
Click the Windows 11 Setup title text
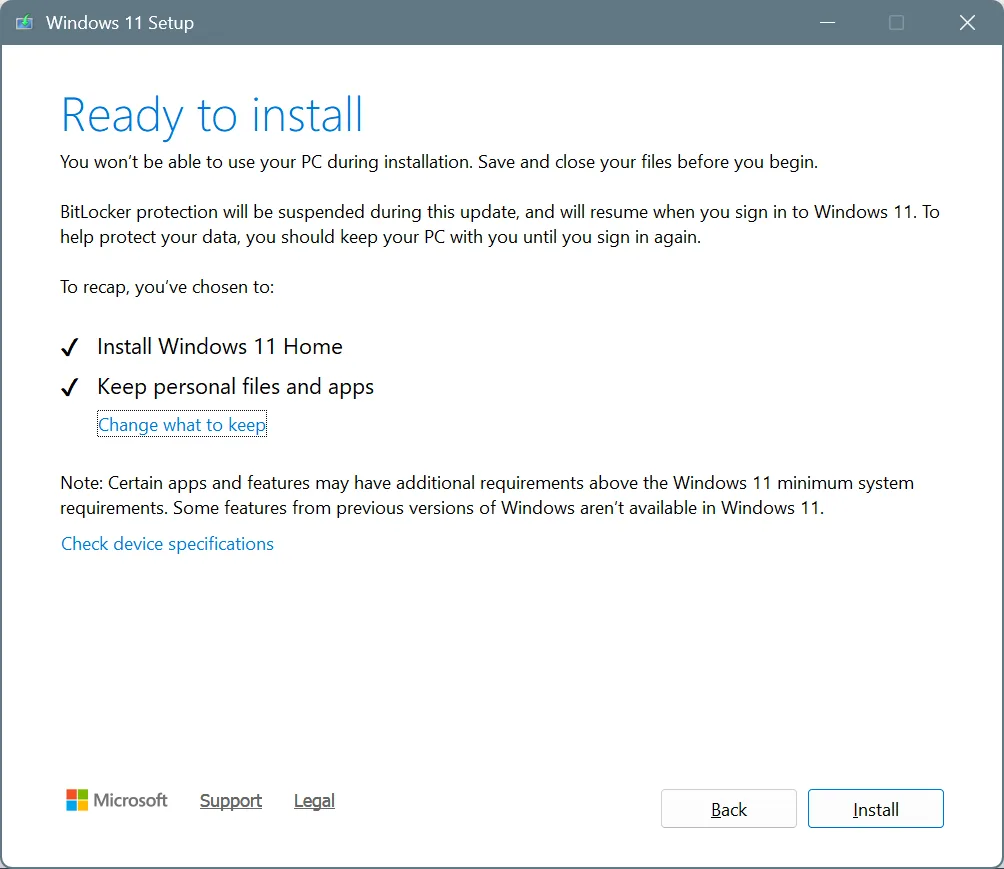click(x=120, y=22)
